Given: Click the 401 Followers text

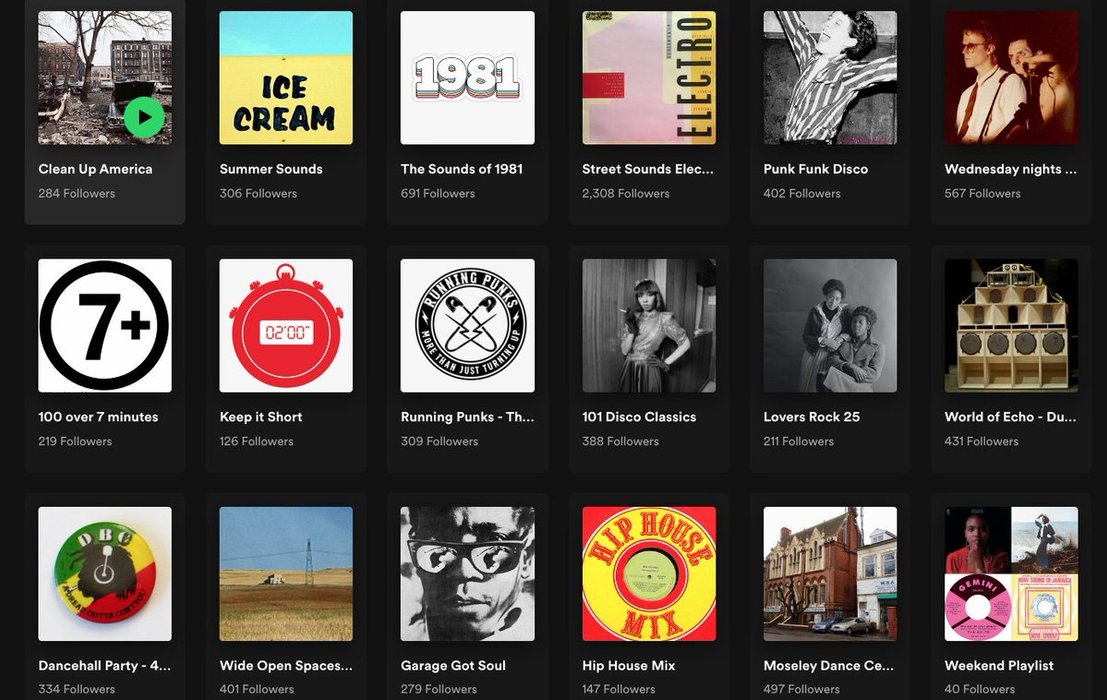Looking at the screenshot, I should 257,689.
